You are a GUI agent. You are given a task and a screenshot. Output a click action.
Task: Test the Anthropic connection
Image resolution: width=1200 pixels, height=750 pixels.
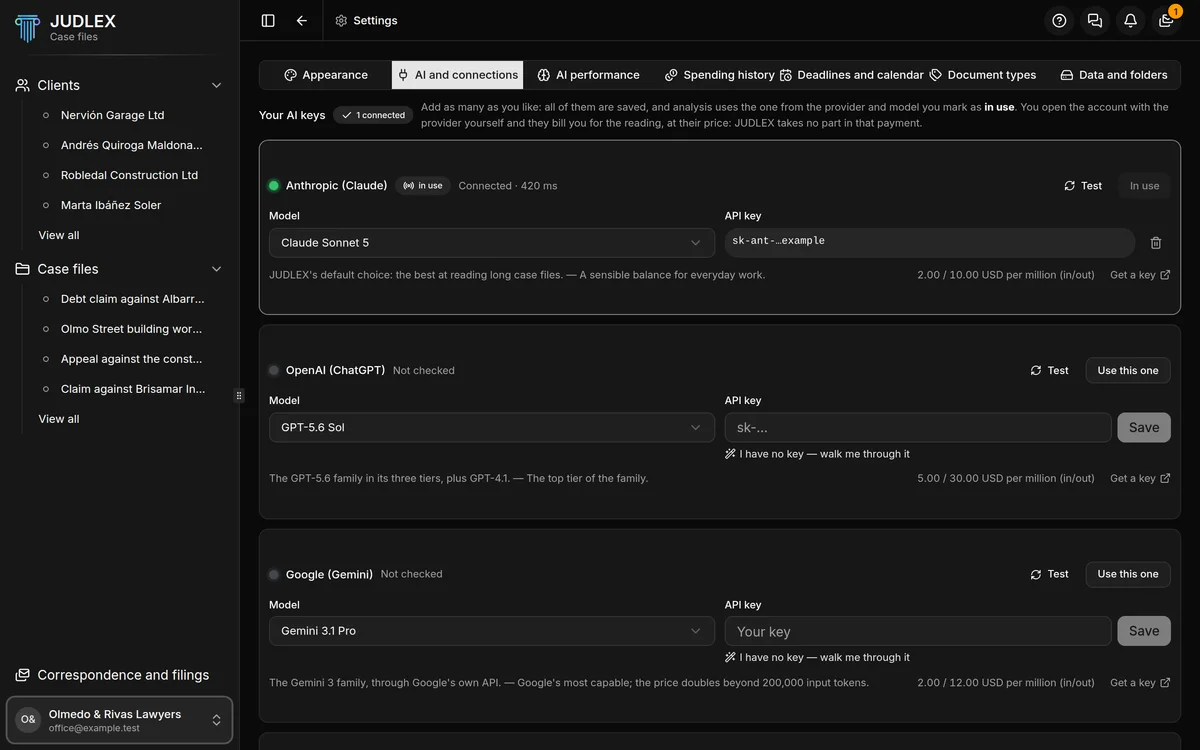point(1083,186)
